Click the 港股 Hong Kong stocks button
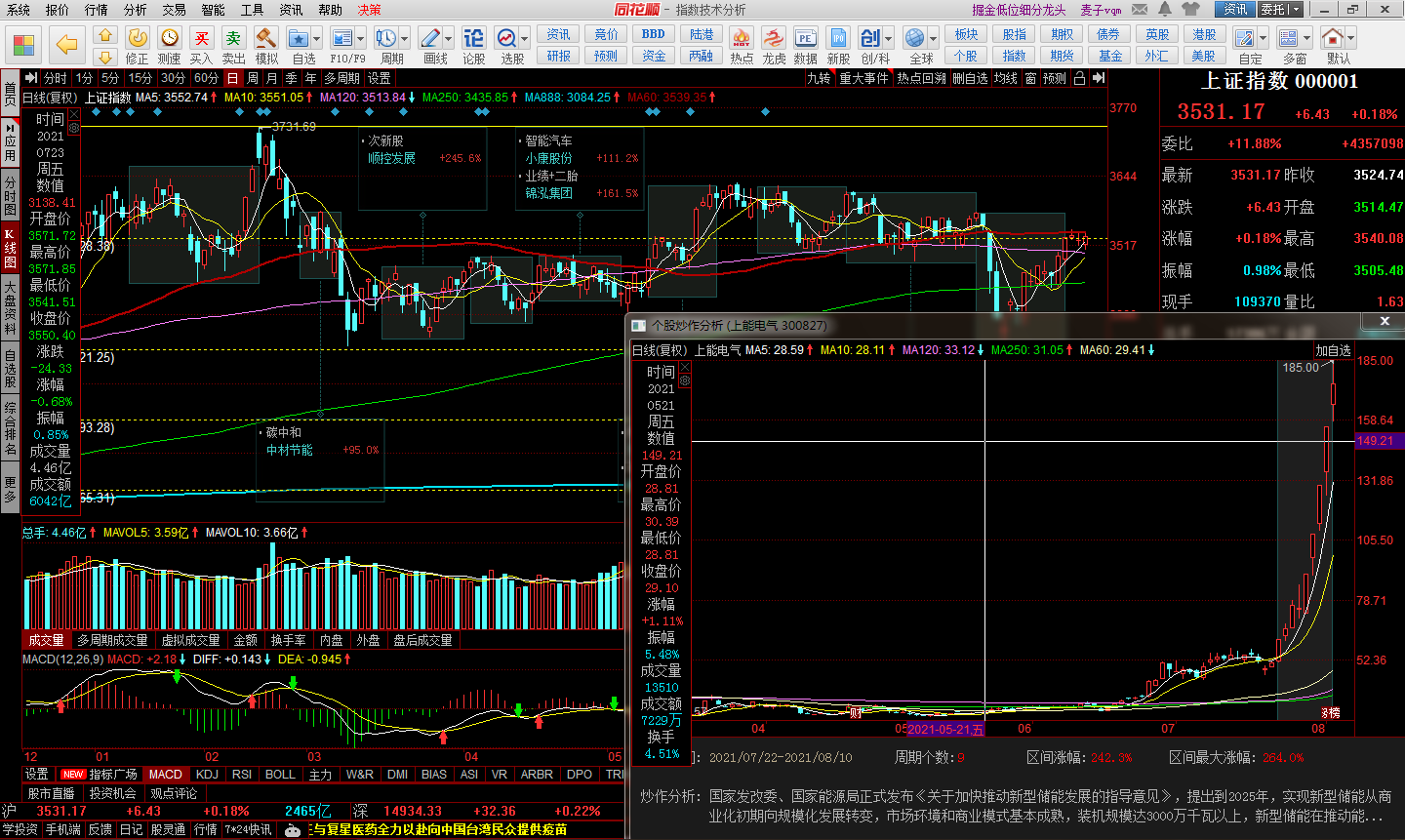Viewport: 1405px width, 840px height. (x=1204, y=34)
